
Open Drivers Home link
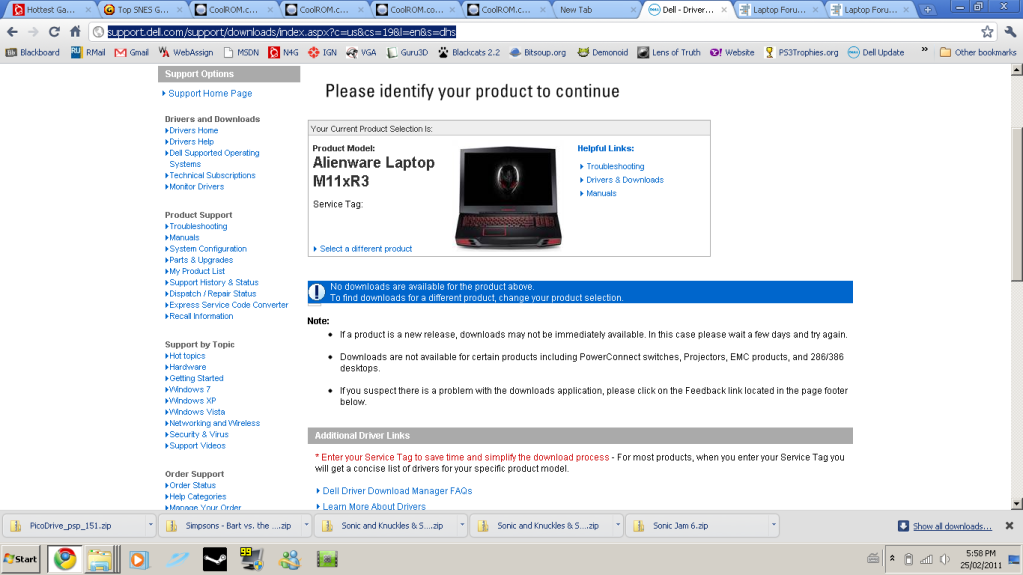point(194,131)
